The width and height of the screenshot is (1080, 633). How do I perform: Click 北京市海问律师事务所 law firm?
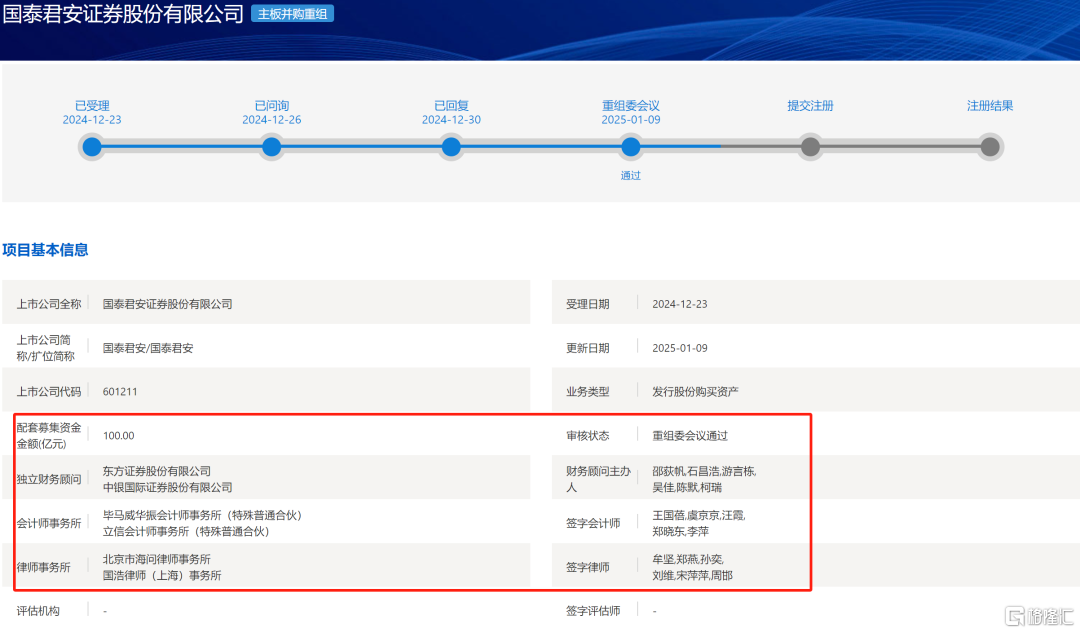point(156,559)
